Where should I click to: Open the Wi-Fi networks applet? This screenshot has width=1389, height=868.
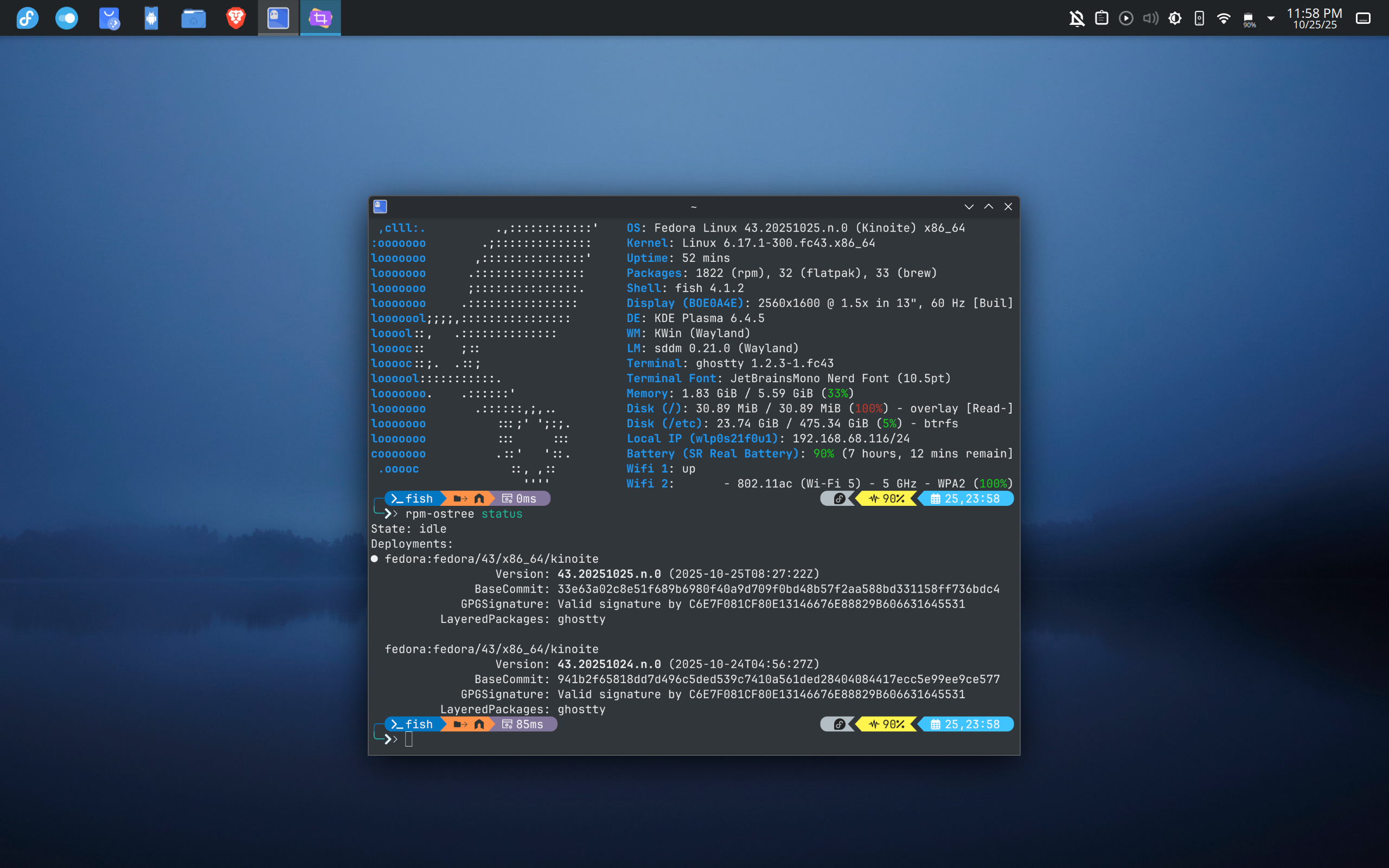pyautogui.click(x=1224, y=18)
